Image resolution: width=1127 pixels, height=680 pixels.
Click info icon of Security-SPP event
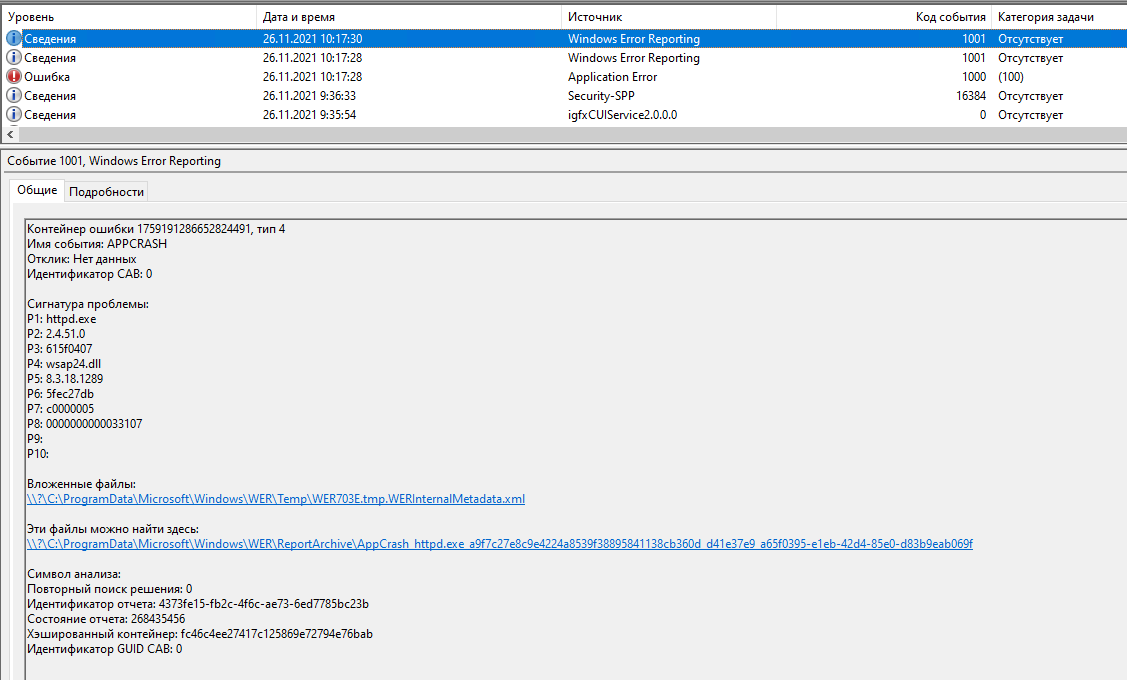pyautogui.click(x=14, y=96)
